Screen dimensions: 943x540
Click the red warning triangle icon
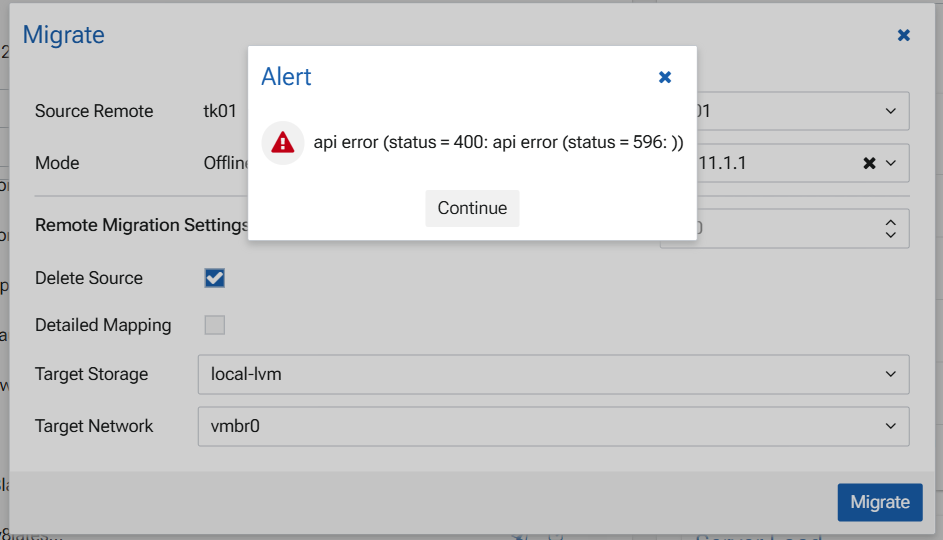coord(283,143)
